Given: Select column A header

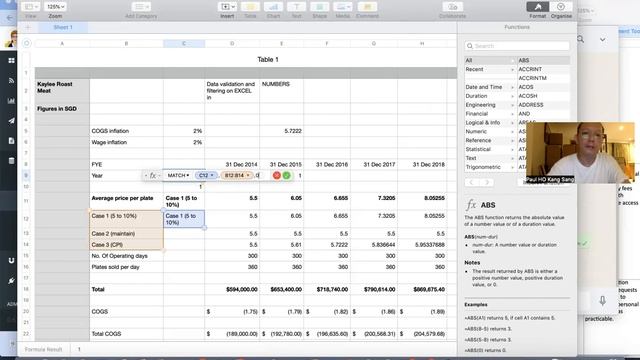Looking at the screenshot, I should [62, 43].
